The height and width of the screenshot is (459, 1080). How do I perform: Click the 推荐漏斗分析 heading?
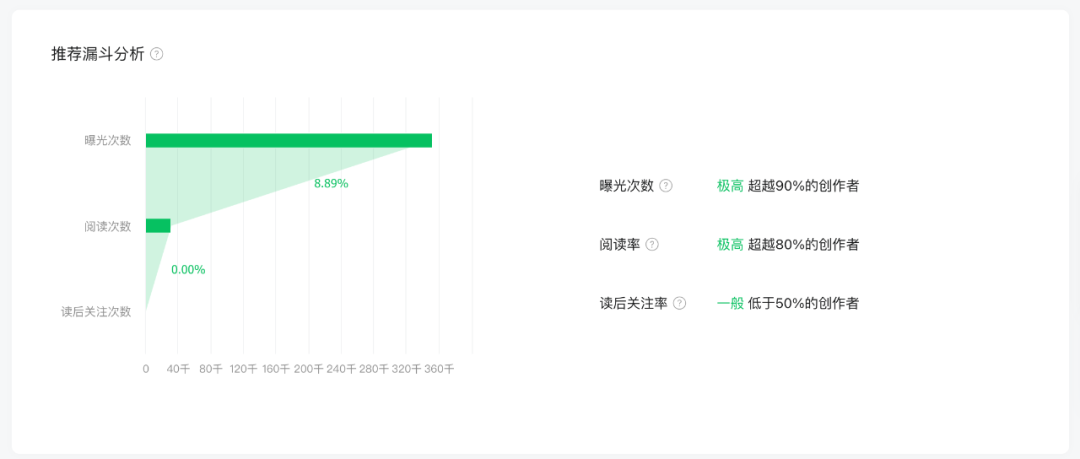click(98, 54)
